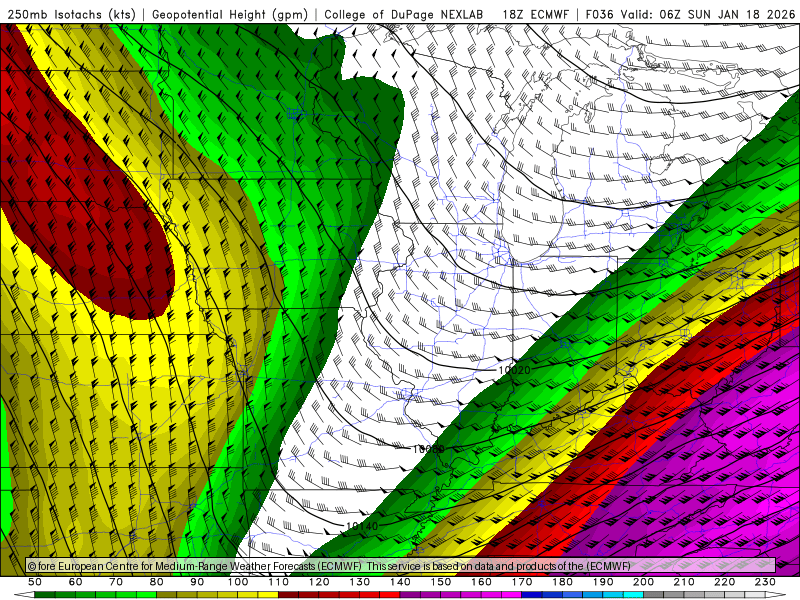800x600 pixels.
Task: Click the 210 knot colorbar label
Action: 684,582
